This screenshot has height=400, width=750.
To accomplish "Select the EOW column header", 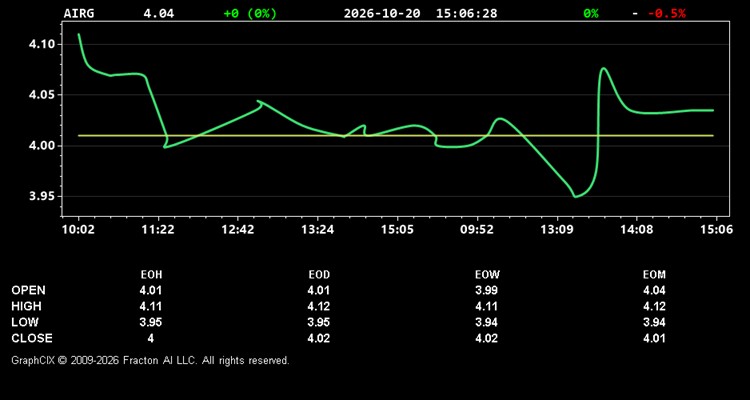I will tap(487, 275).
